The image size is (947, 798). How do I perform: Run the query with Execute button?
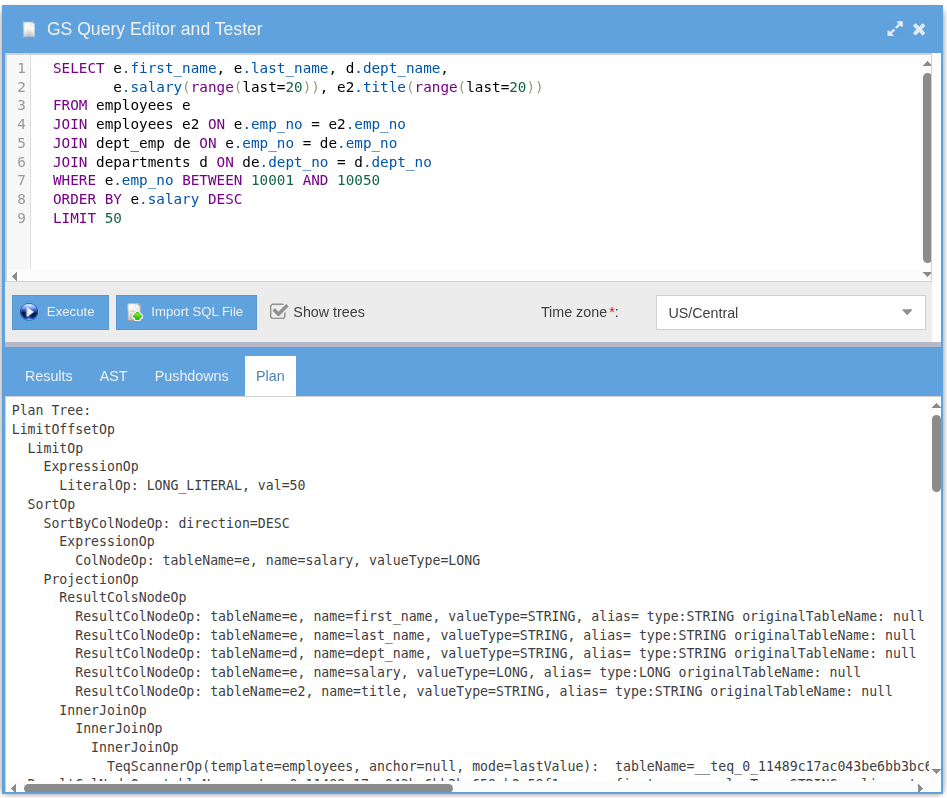(x=60, y=312)
